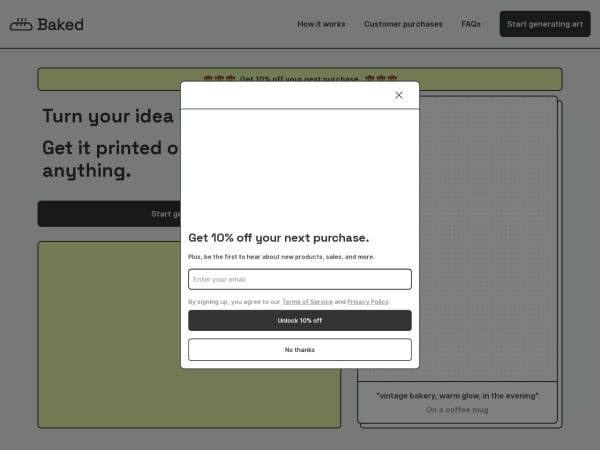
Task: Click the partially hidden dark Start button
Action: [x=108, y=213]
